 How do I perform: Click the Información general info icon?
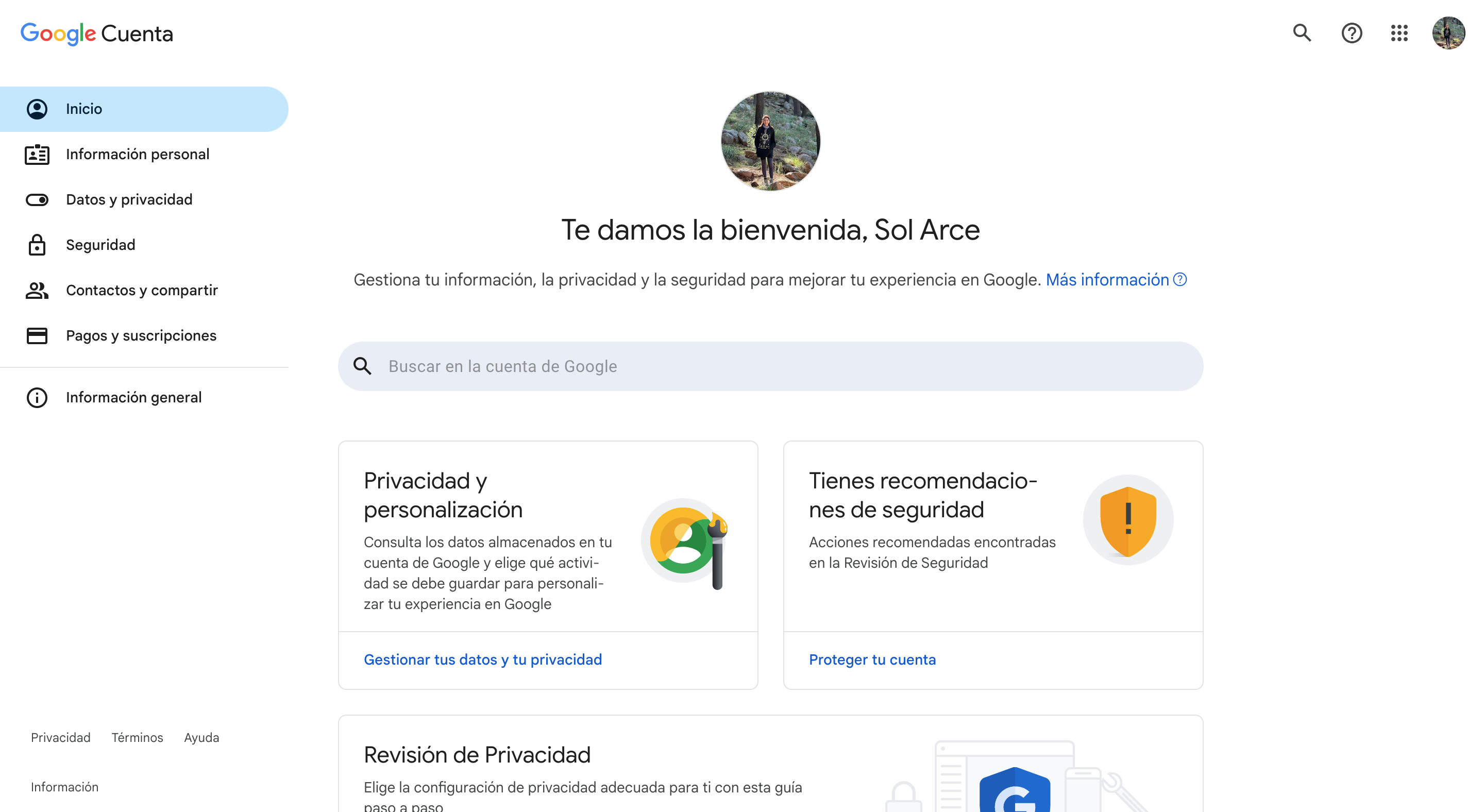[37, 397]
